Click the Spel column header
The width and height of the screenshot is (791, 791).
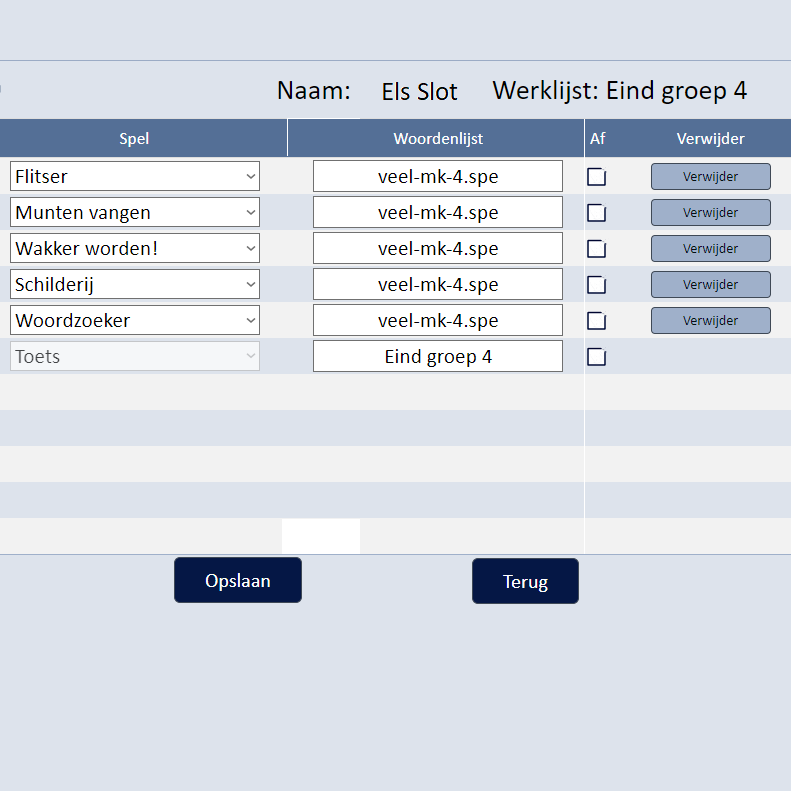pos(134,139)
